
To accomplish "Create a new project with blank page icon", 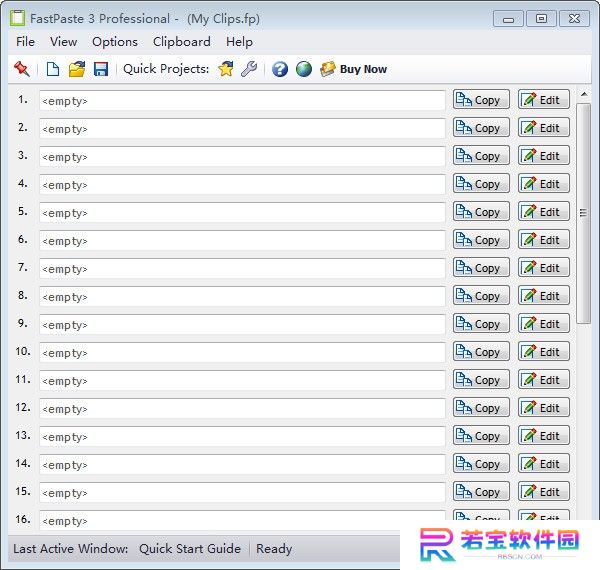I will [52, 69].
